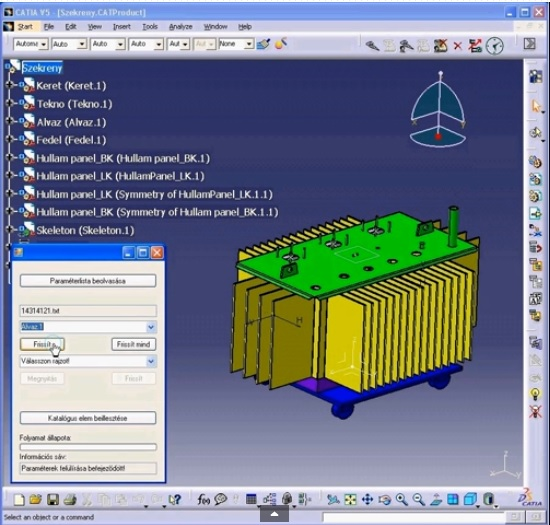Open the Start menu
The width and height of the screenshot is (550, 525).
[25, 27]
